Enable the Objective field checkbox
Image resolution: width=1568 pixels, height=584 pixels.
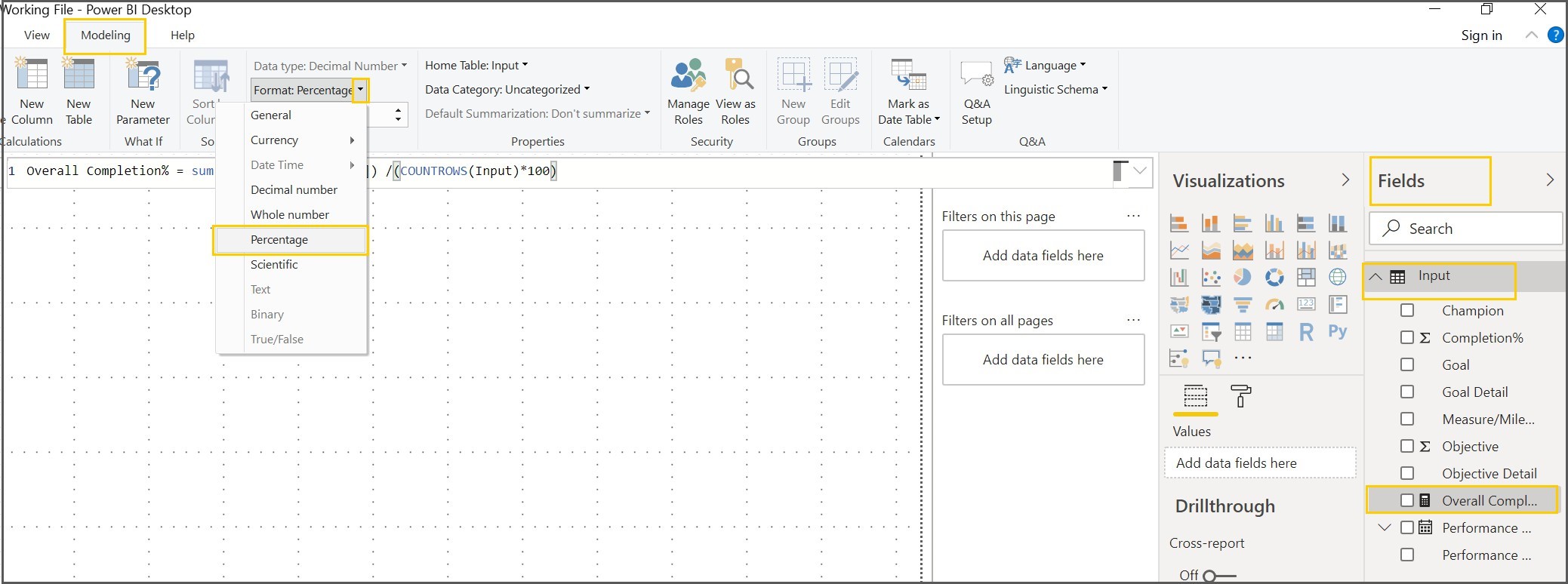pos(1407,446)
